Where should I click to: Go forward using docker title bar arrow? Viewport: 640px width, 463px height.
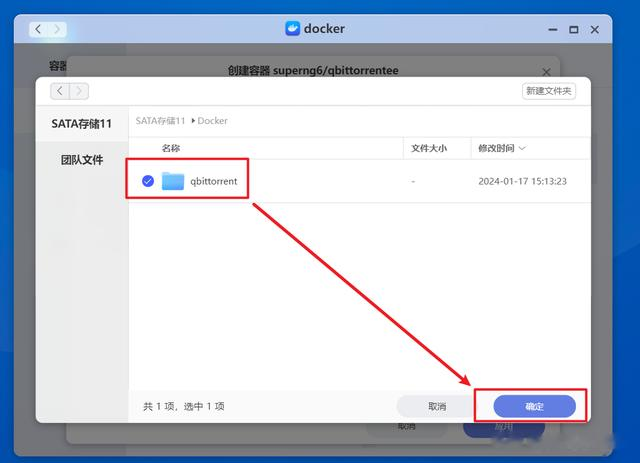pyautogui.click(x=57, y=29)
